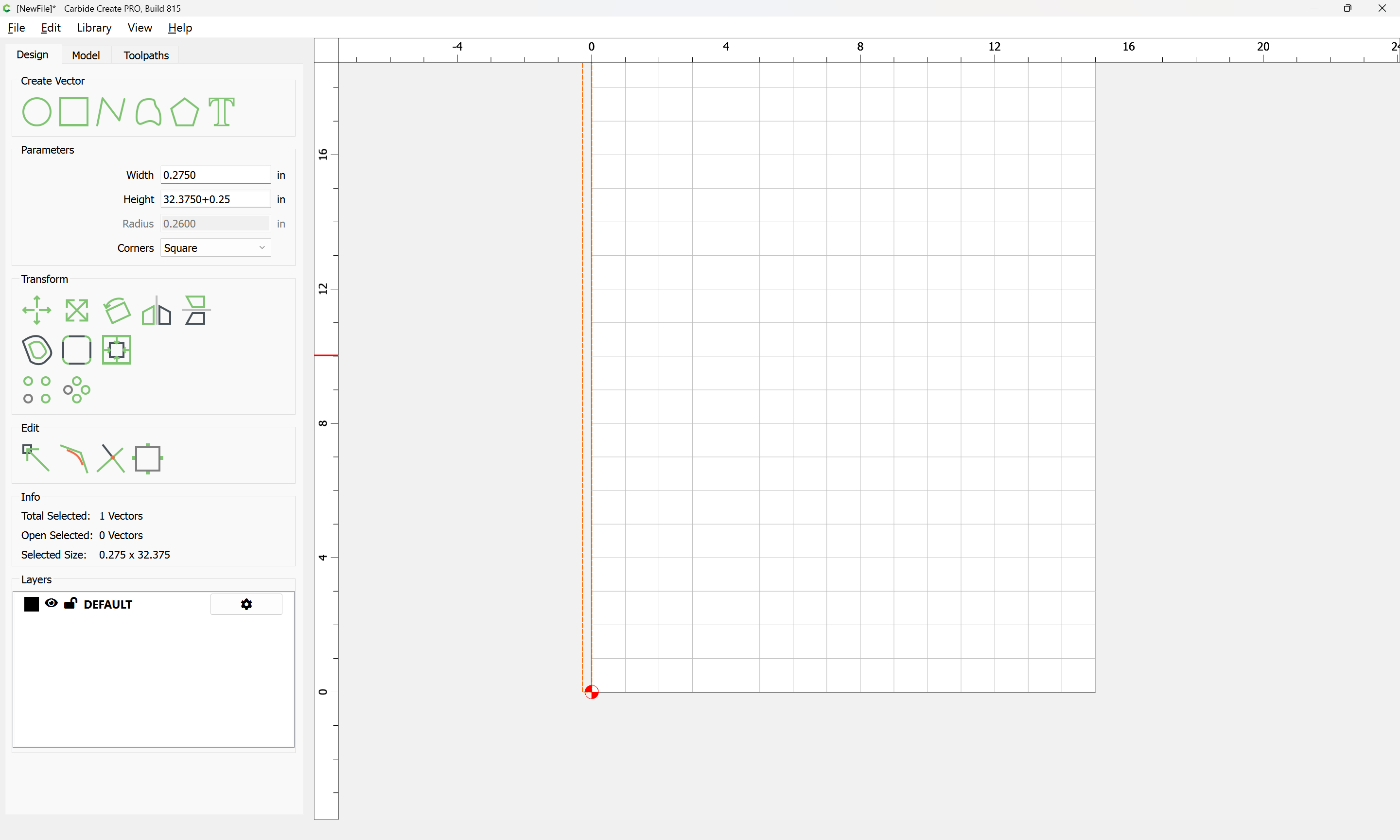Screen dimensions: 1400x840
Task: Toggle visibility of DEFAULT layer
Action: (52, 603)
